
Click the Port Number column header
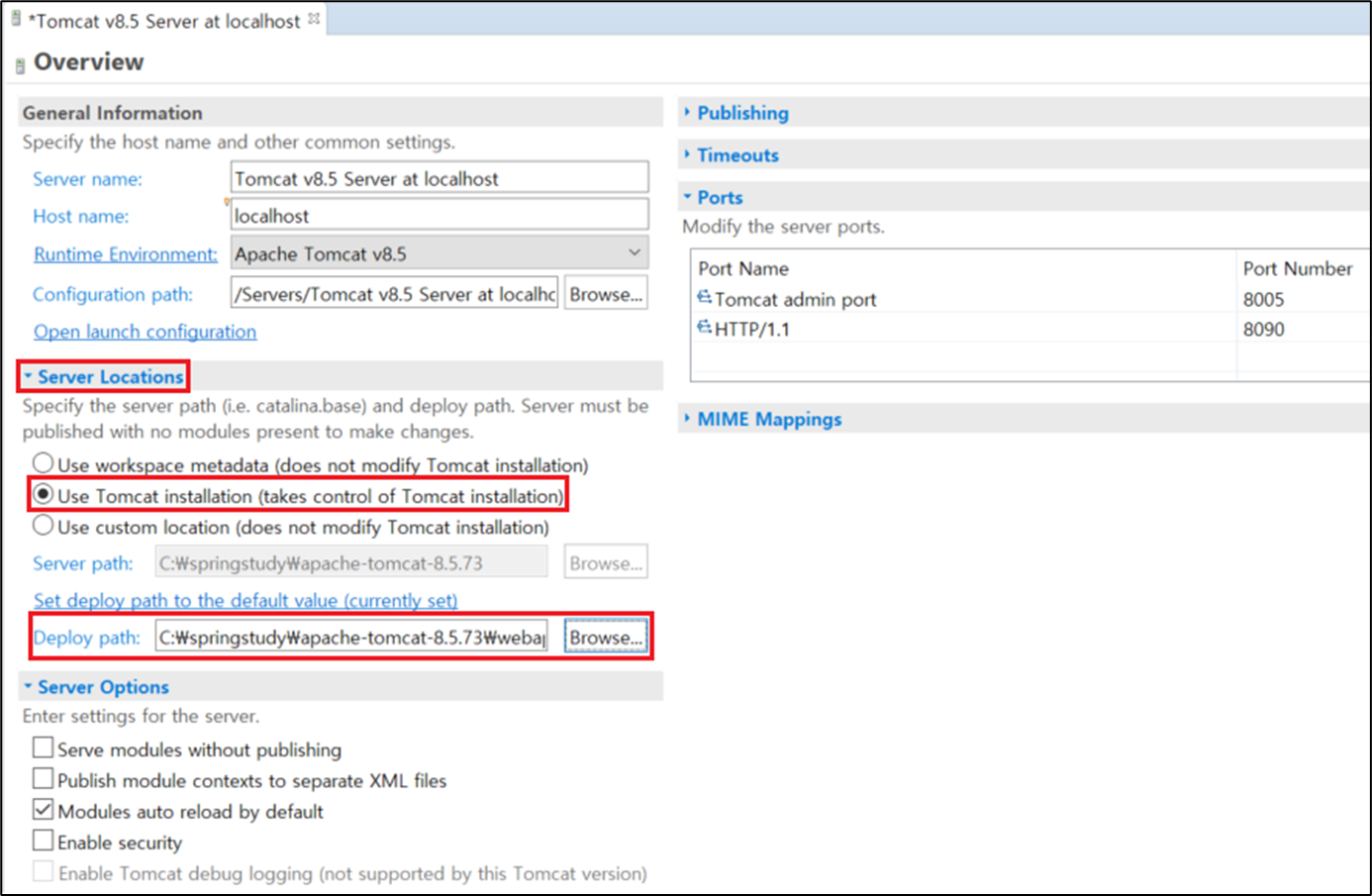click(1298, 268)
